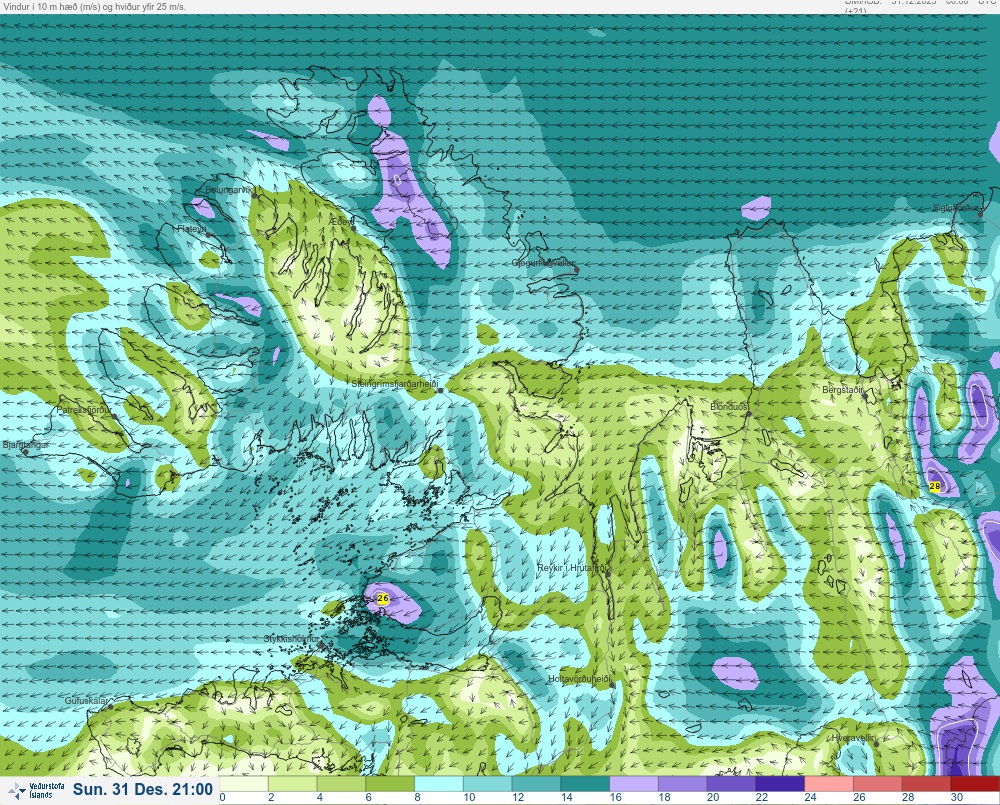Screen dimensions: 1000x805
Task: Click the Stykkishólmur station label
Action: [291, 639]
